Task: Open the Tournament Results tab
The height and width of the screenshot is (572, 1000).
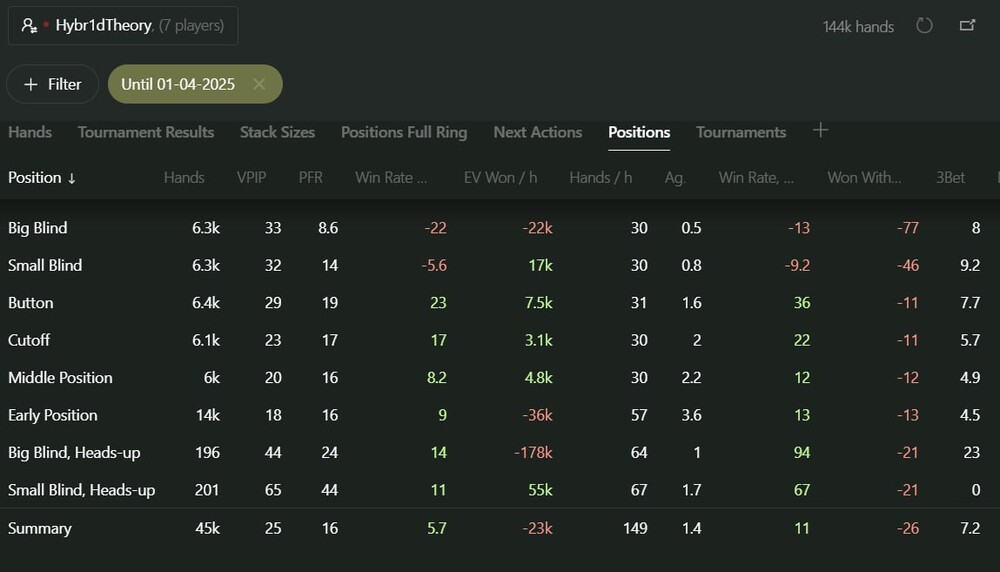Action: [x=146, y=132]
